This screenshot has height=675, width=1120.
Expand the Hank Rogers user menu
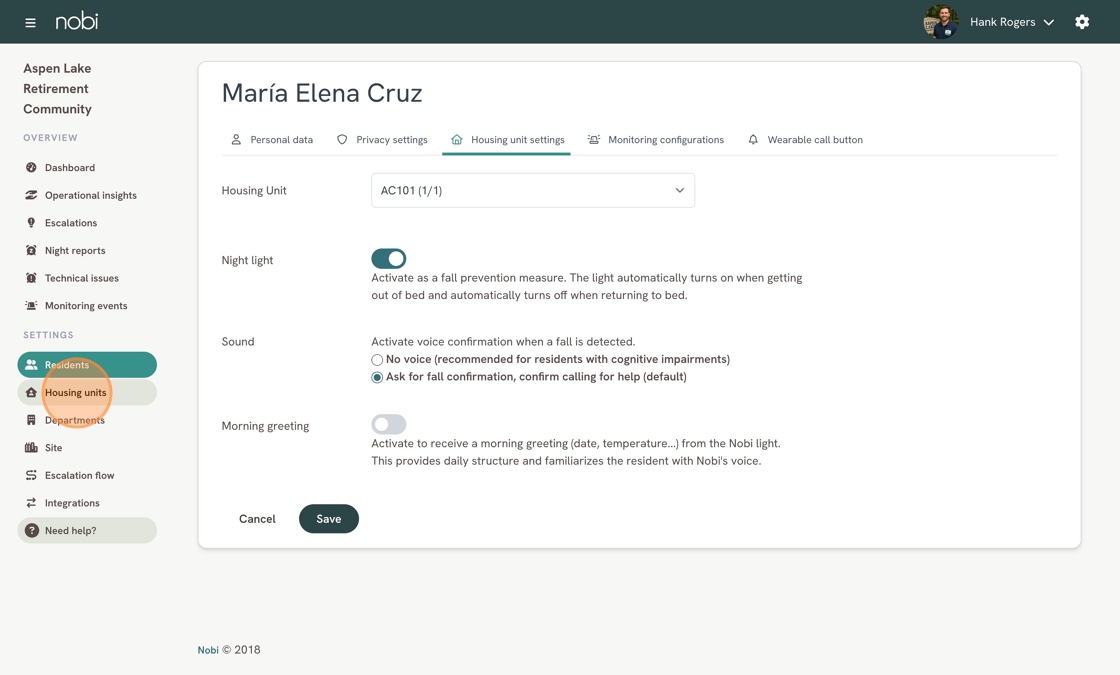click(x=1012, y=22)
